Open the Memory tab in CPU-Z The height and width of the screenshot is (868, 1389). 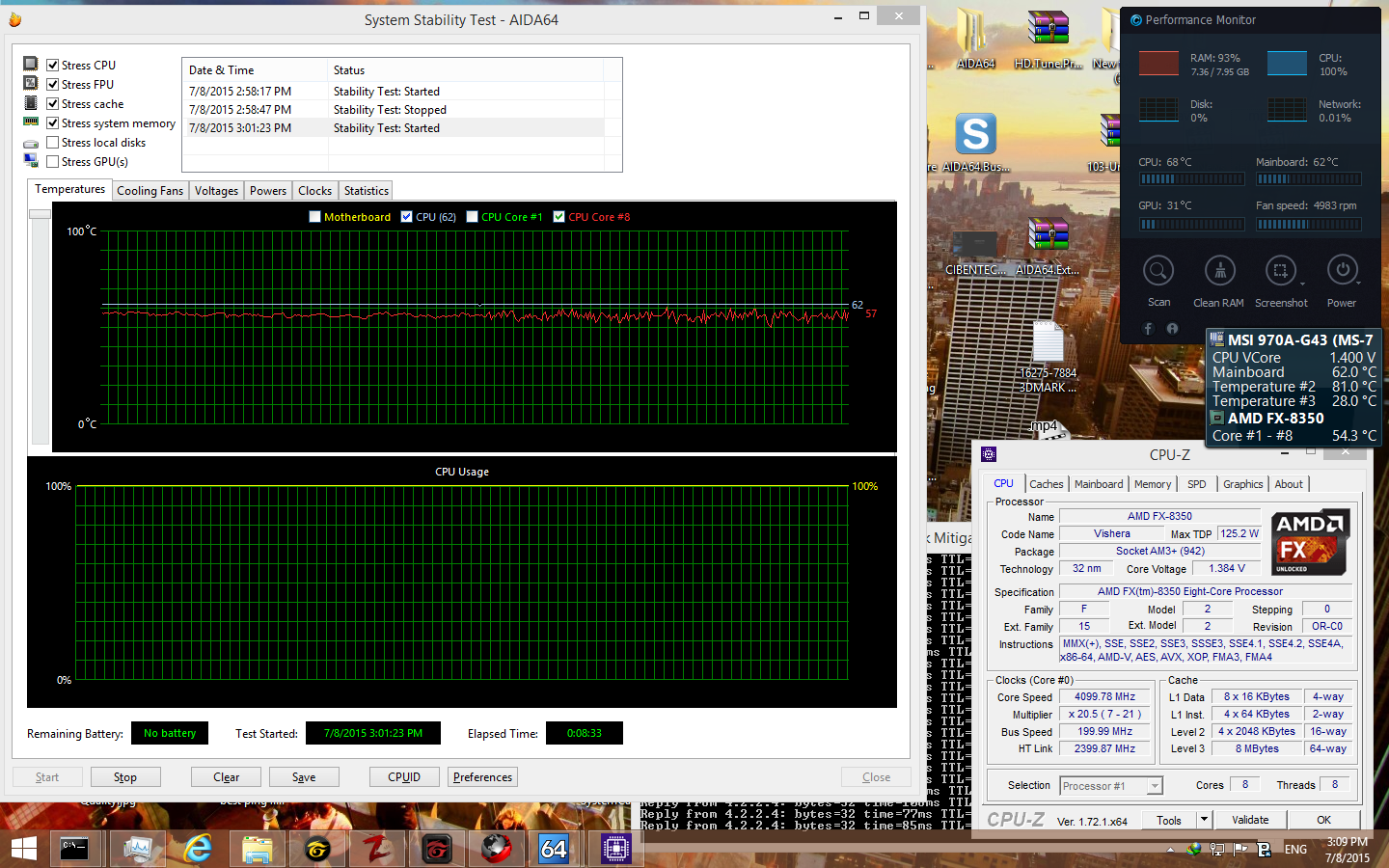[x=1153, y=483]
